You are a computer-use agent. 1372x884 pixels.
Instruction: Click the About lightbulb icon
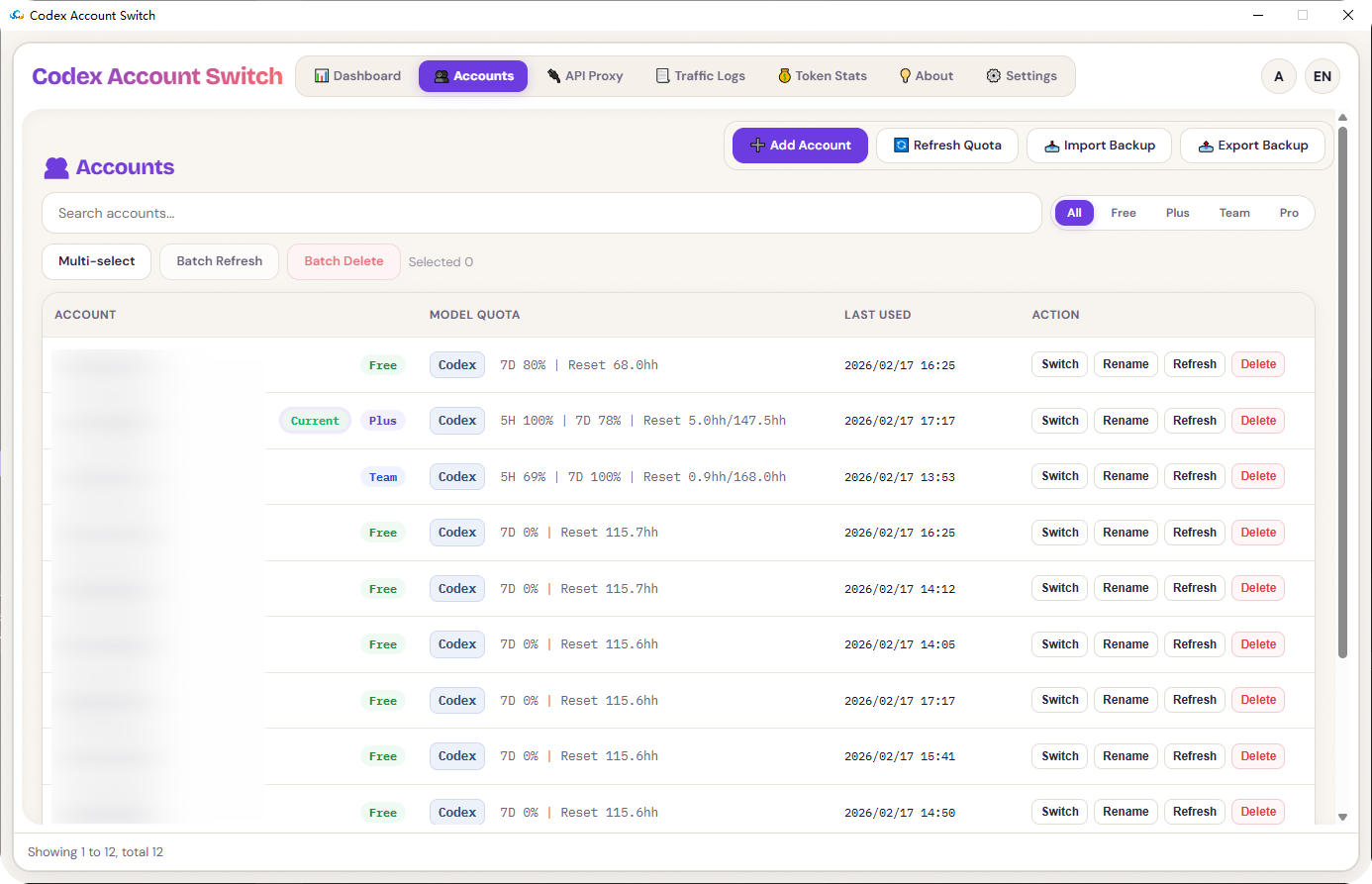pos(905,76)
